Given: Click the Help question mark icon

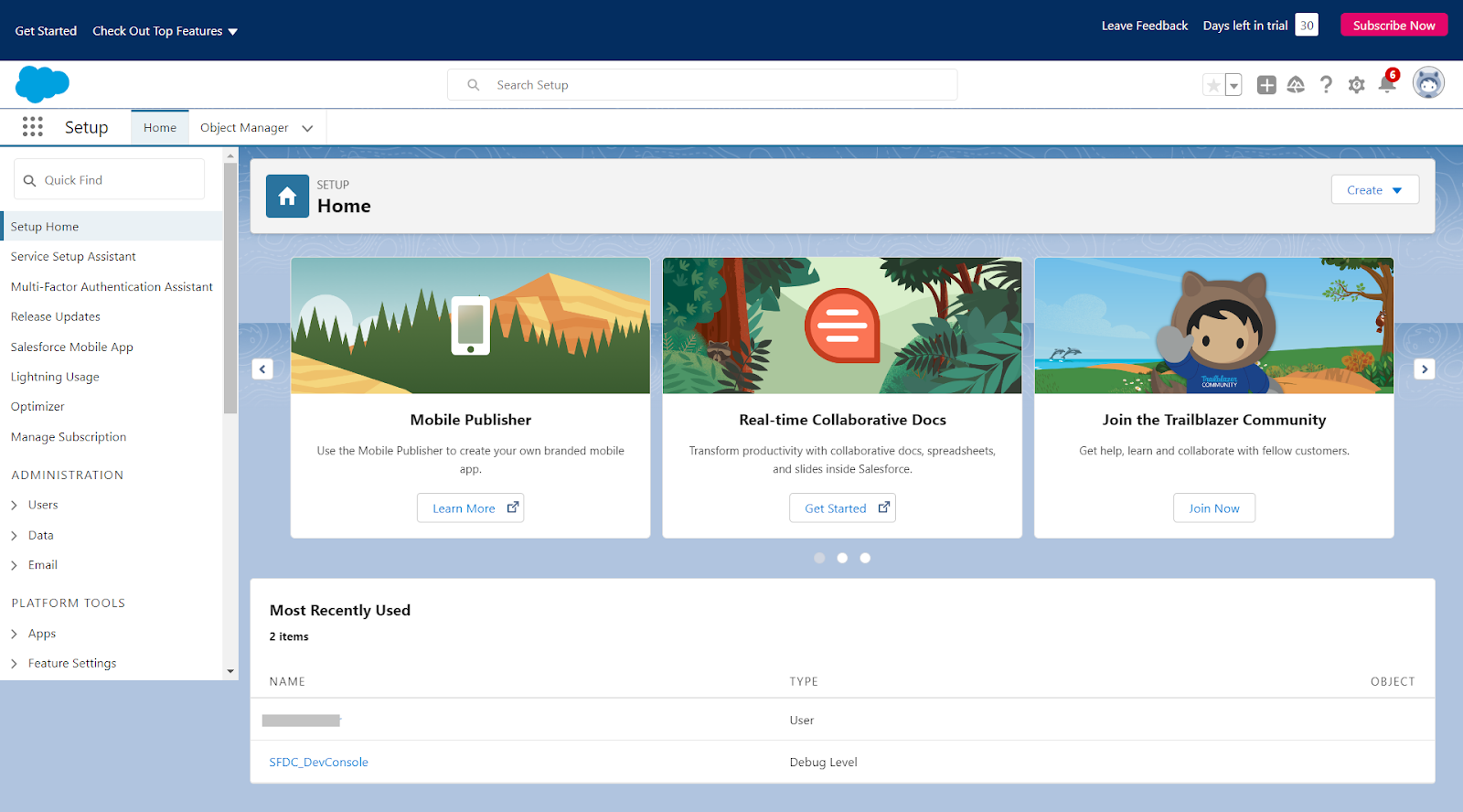Looking at the screenshot, I should [1326, 85].
